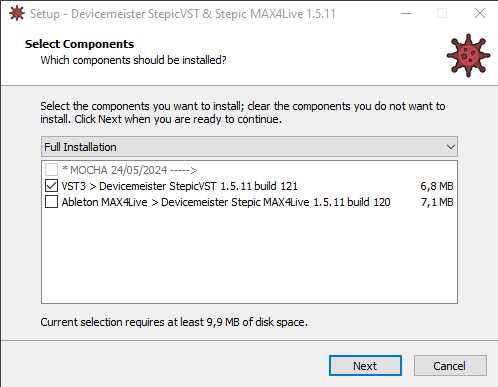The height and width of the screenshot is (387, 498).
Task: Click the MOCHA 24/05/2024 list entry
Action: (130, 170)
